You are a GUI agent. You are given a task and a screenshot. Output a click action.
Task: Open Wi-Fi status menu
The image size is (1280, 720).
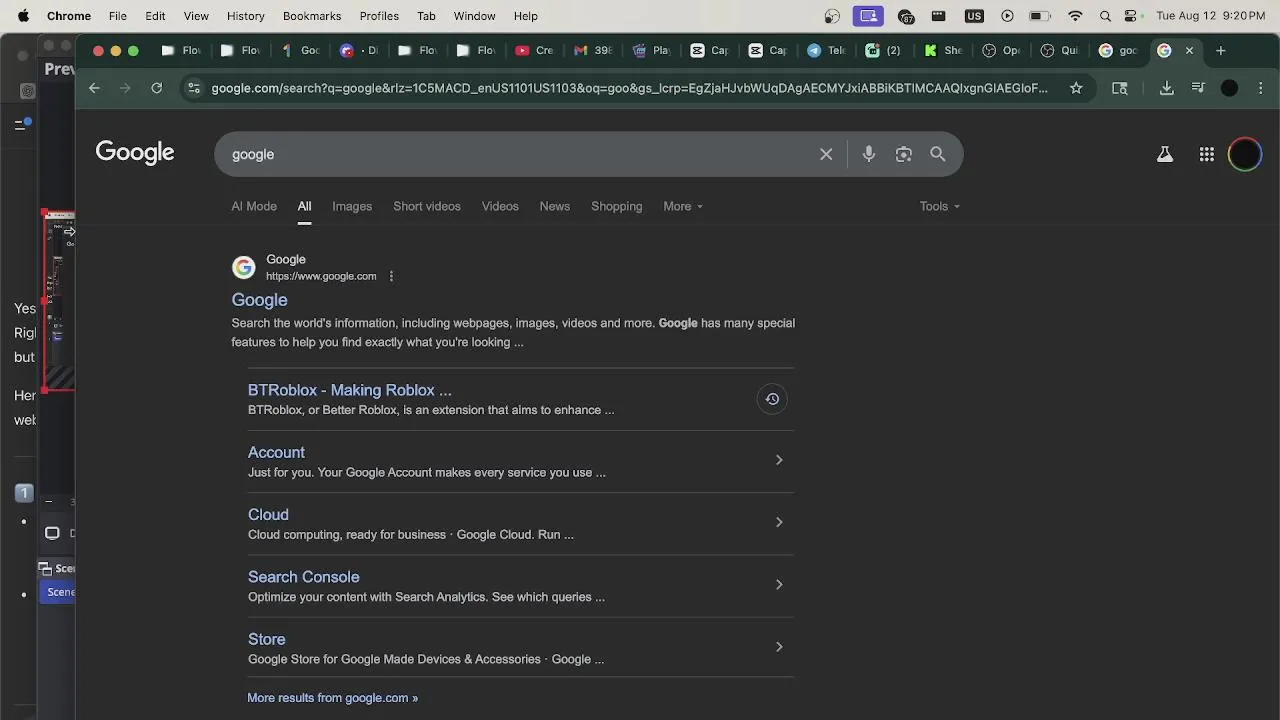coord(1075,16)
